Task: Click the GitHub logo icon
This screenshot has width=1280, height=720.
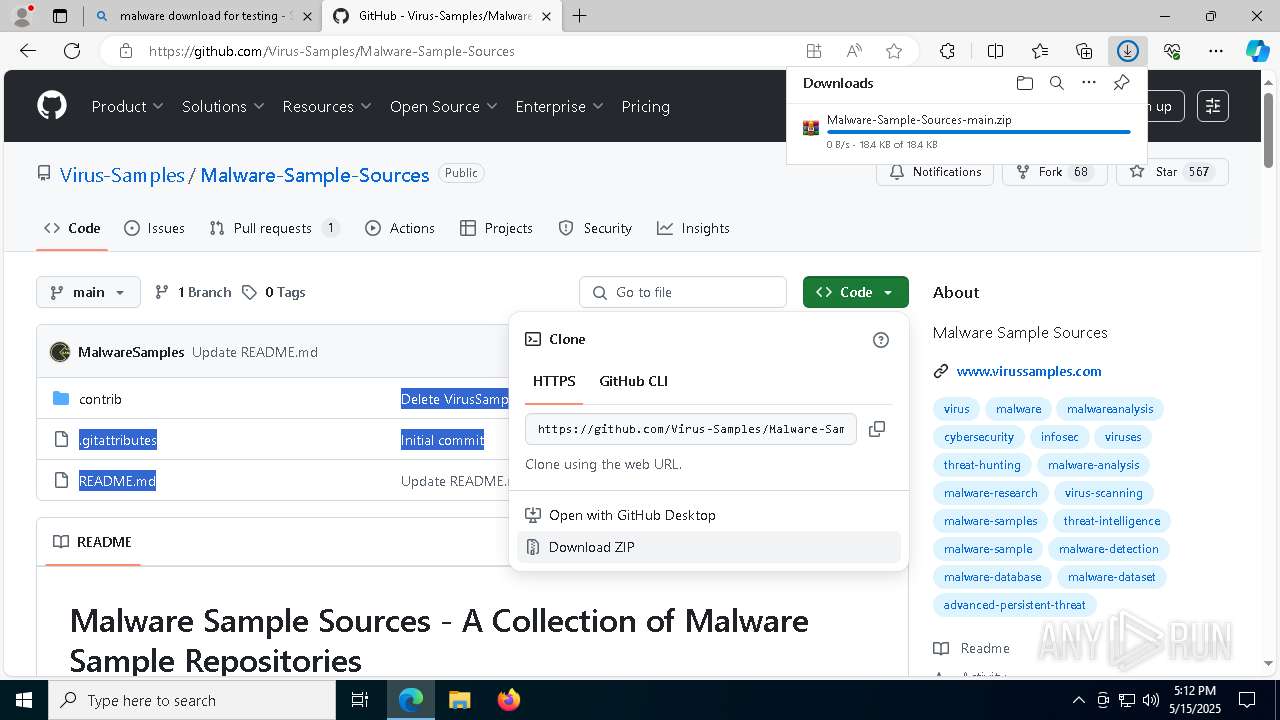Action: click(52, 106)
